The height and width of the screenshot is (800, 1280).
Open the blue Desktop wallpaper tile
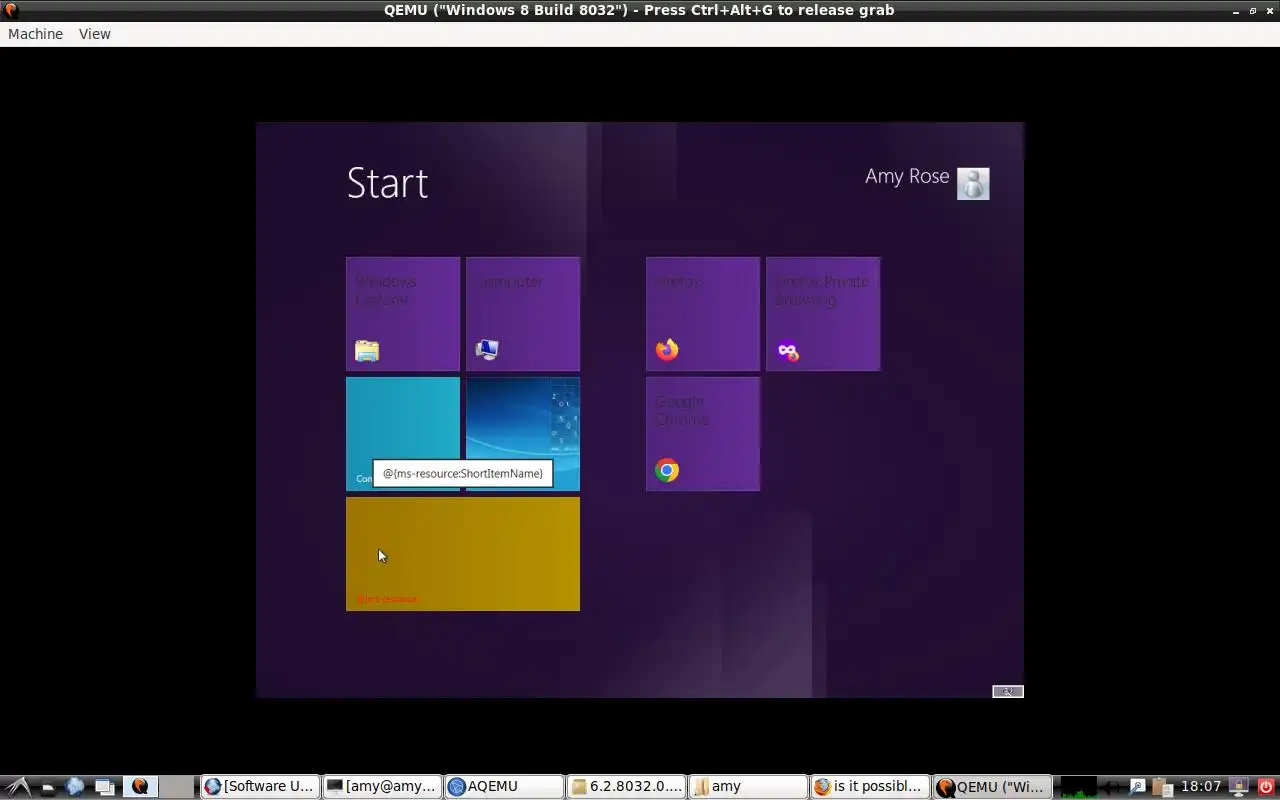(x=523, y=434)
